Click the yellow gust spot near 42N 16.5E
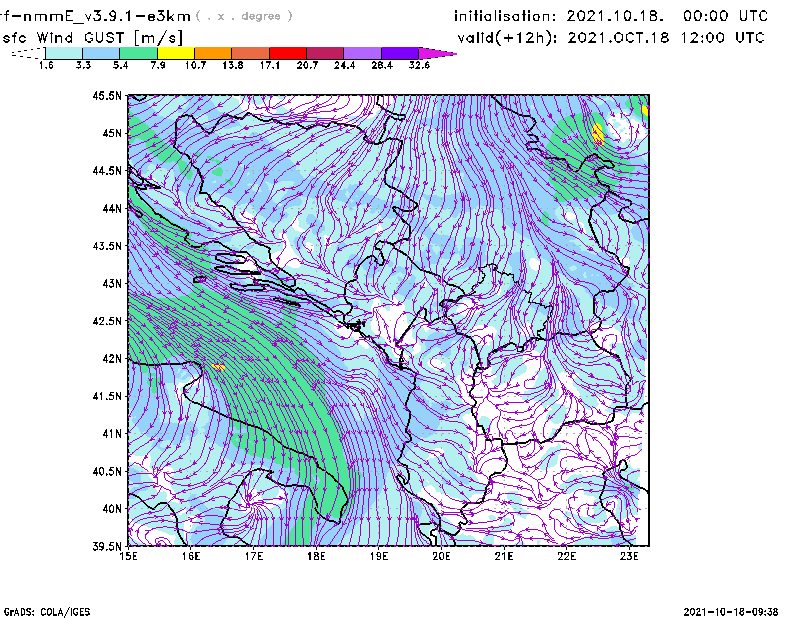 click(x=218, y=366)
